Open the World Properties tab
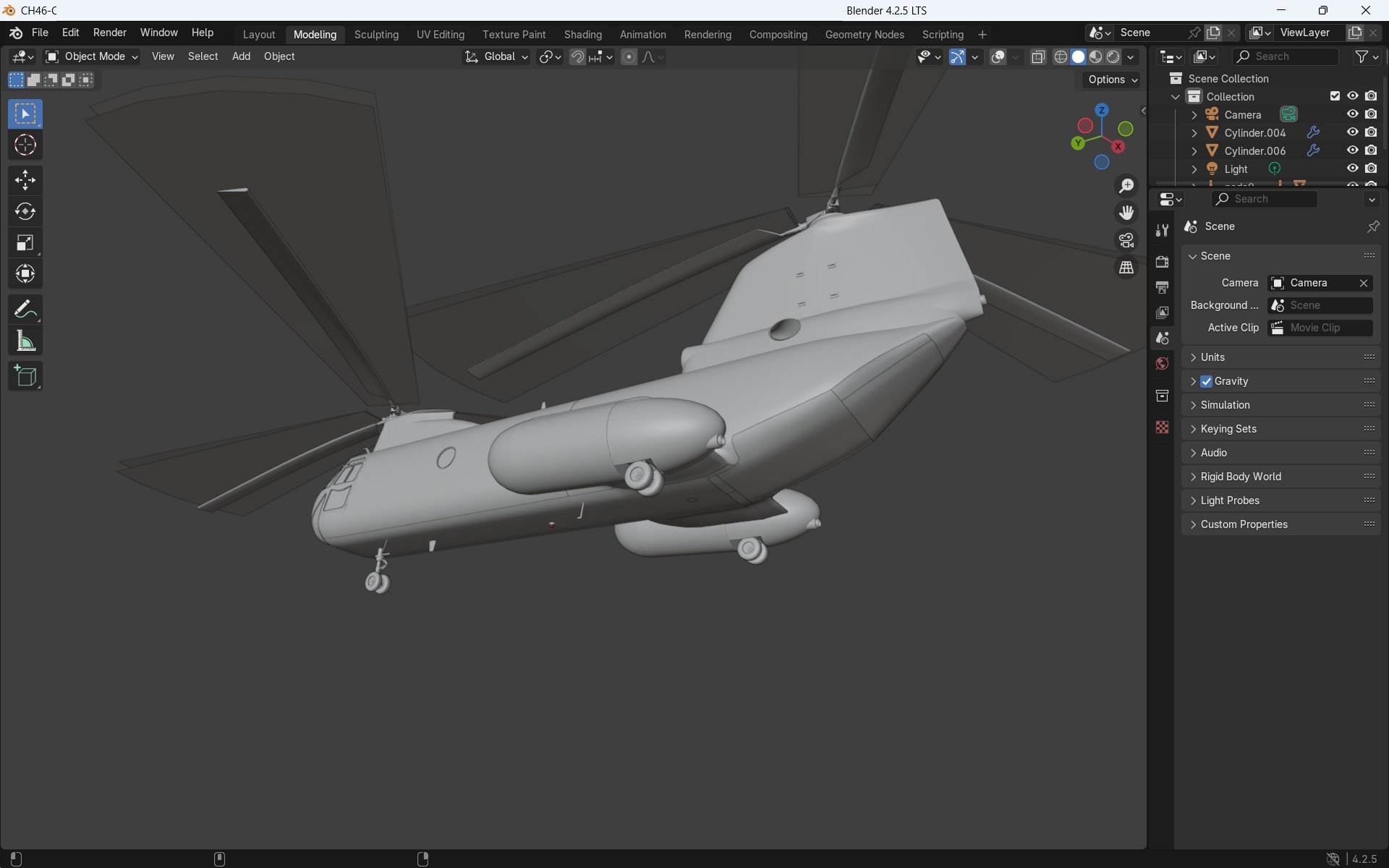This screenshot has height=868, width=1389. point(1162,363)
